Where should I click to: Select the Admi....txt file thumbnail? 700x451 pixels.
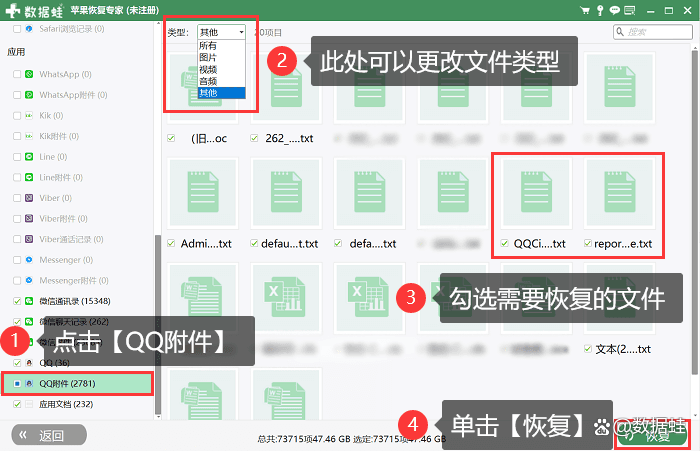[203, 193]
